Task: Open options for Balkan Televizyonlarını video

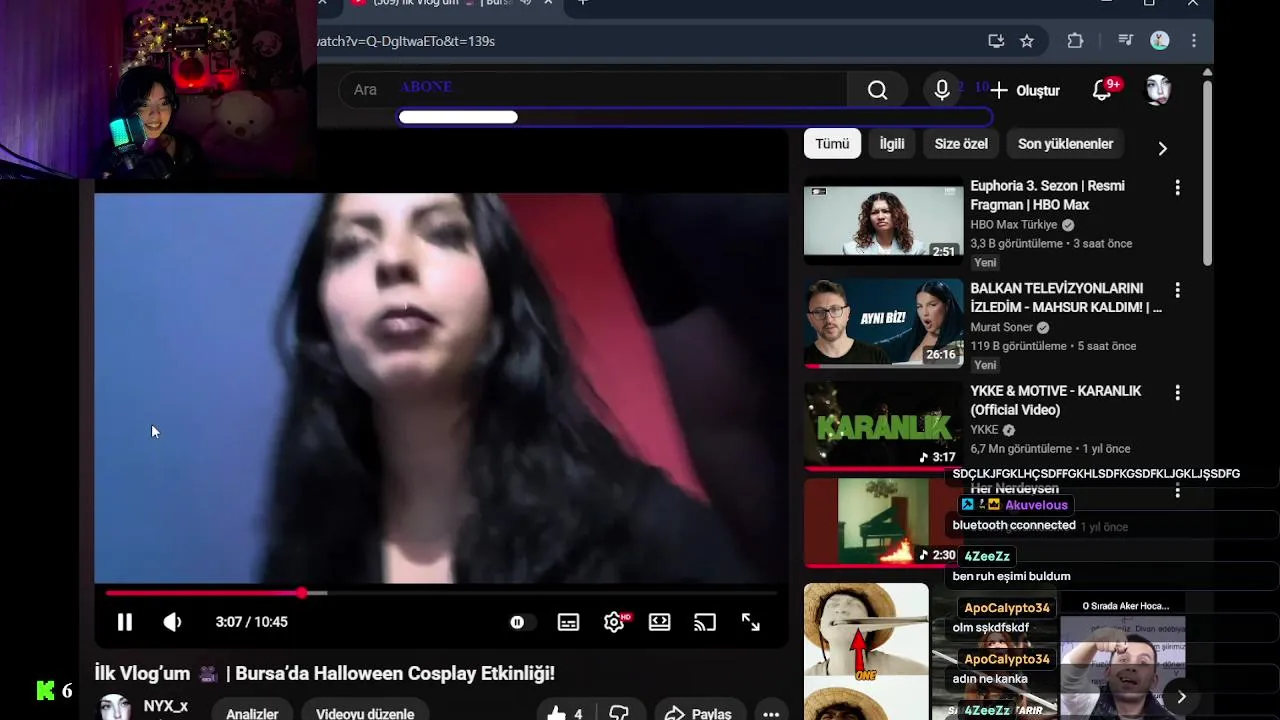Action: (1177, 290)
